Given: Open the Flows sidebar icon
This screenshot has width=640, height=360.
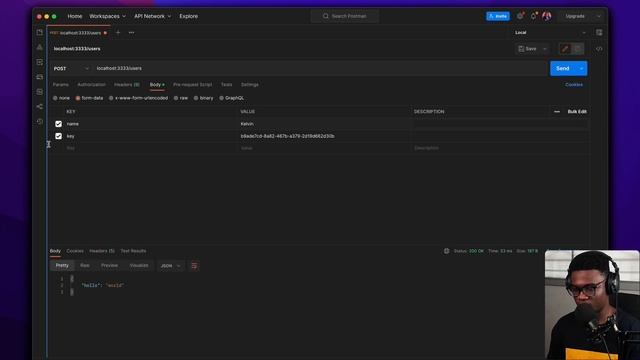Looking at the screenshot, I should (x=40, y=107).
